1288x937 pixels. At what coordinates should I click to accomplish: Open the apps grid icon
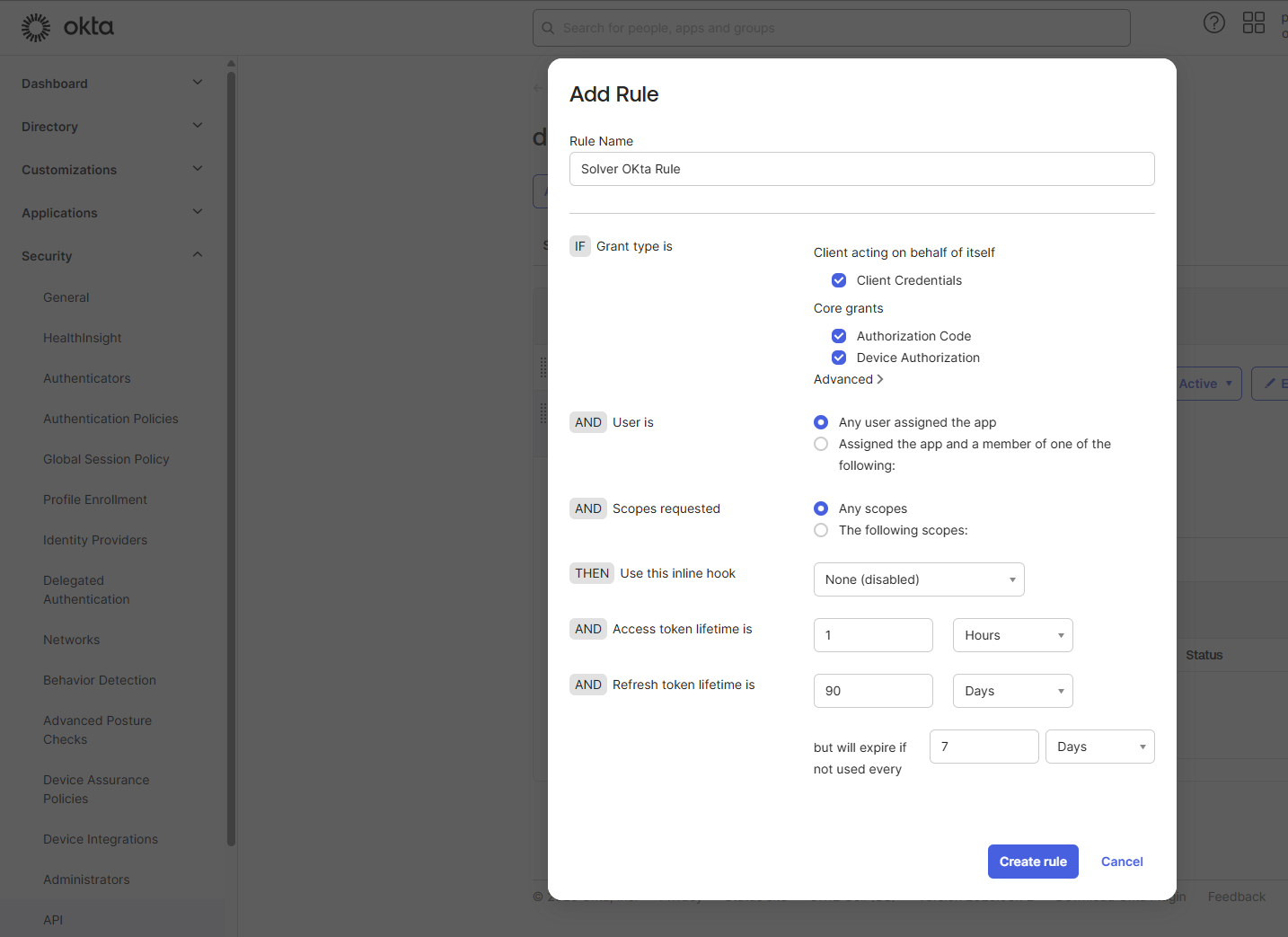point(1253,23)
